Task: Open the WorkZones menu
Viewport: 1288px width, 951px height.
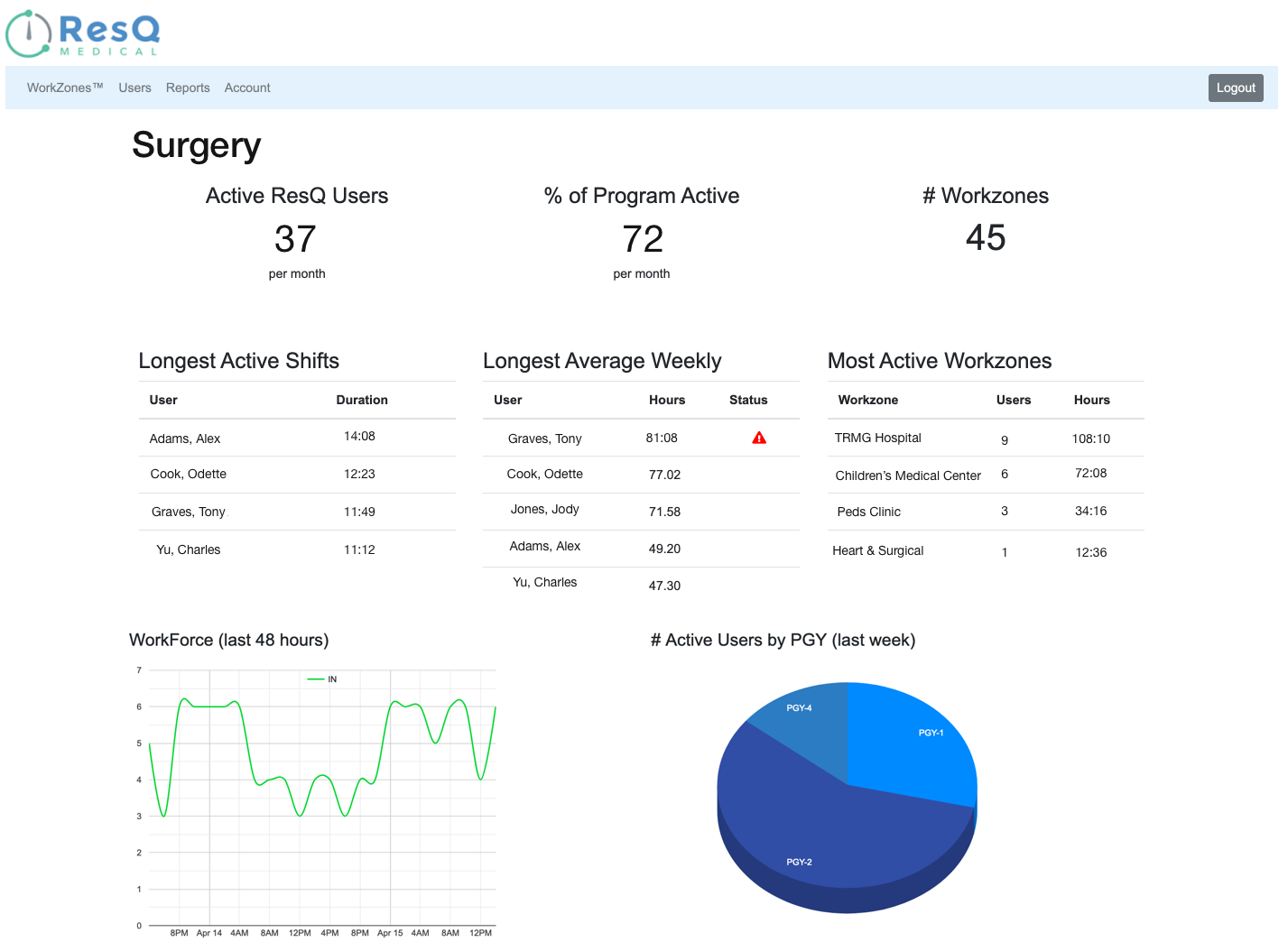Action: pos(65,88)
